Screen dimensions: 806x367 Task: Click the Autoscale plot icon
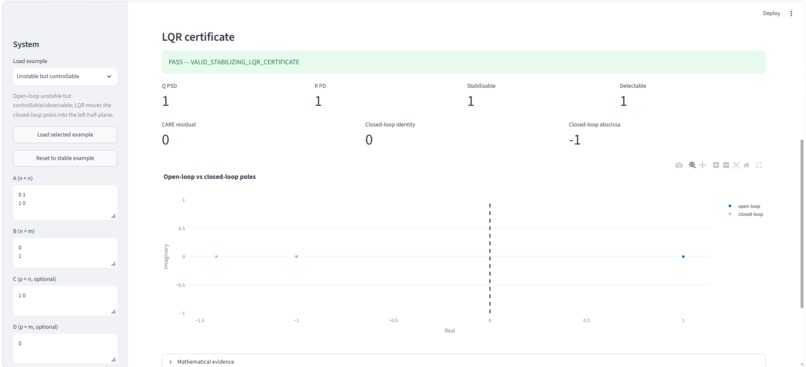pyautogui.click(x=736, y=165)
